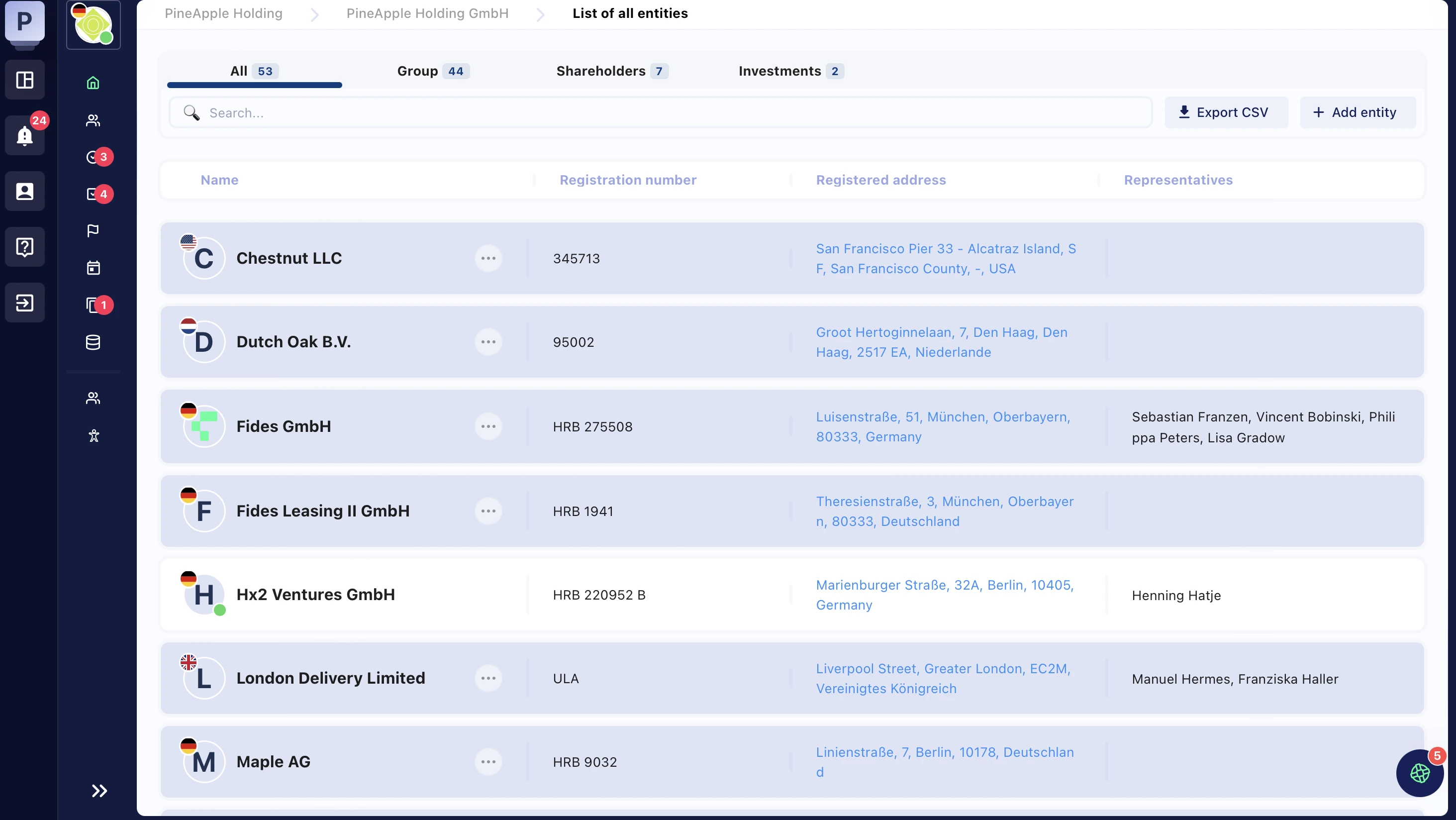
Task: Open the Dutch Oak B.V. entity
Action: (x=293, y=342)
